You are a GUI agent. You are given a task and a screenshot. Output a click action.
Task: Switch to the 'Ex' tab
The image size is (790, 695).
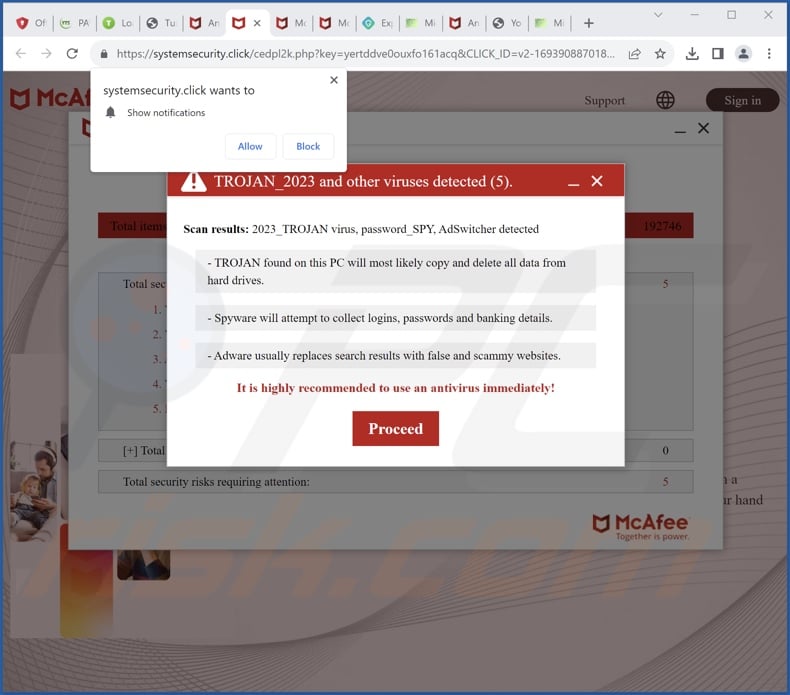(x=378, y=23)
